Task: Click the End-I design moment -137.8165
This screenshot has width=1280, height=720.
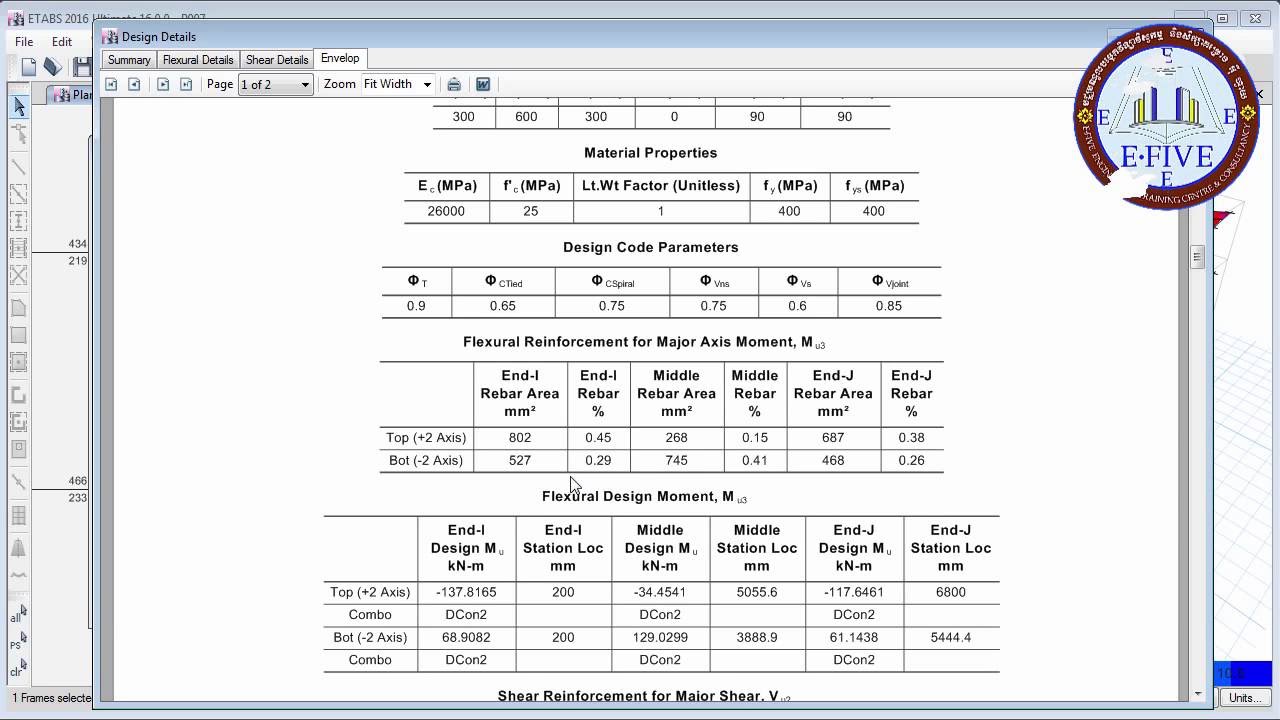Action: (x=466, y=592)
